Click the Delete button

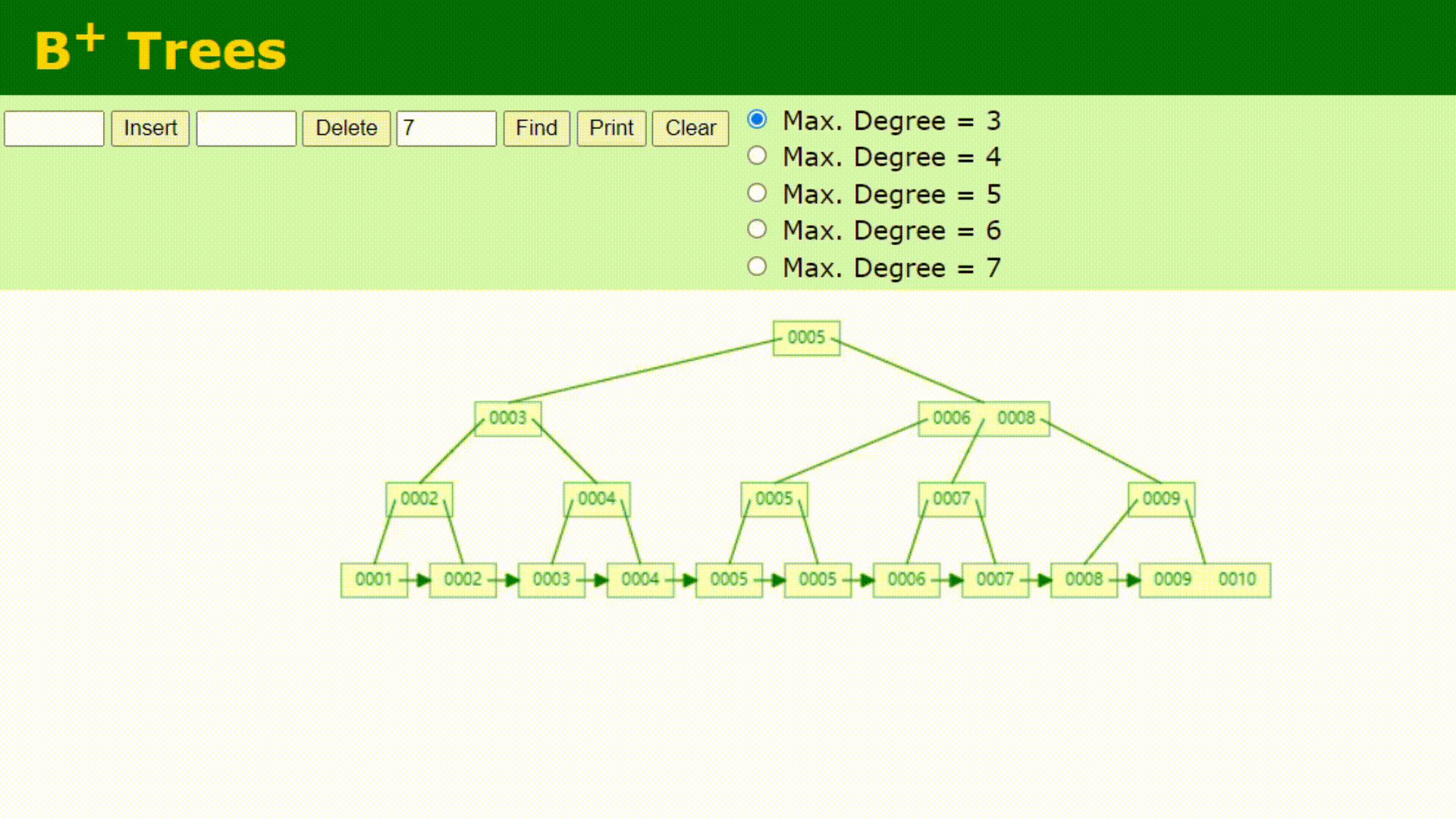coord(346,128)
